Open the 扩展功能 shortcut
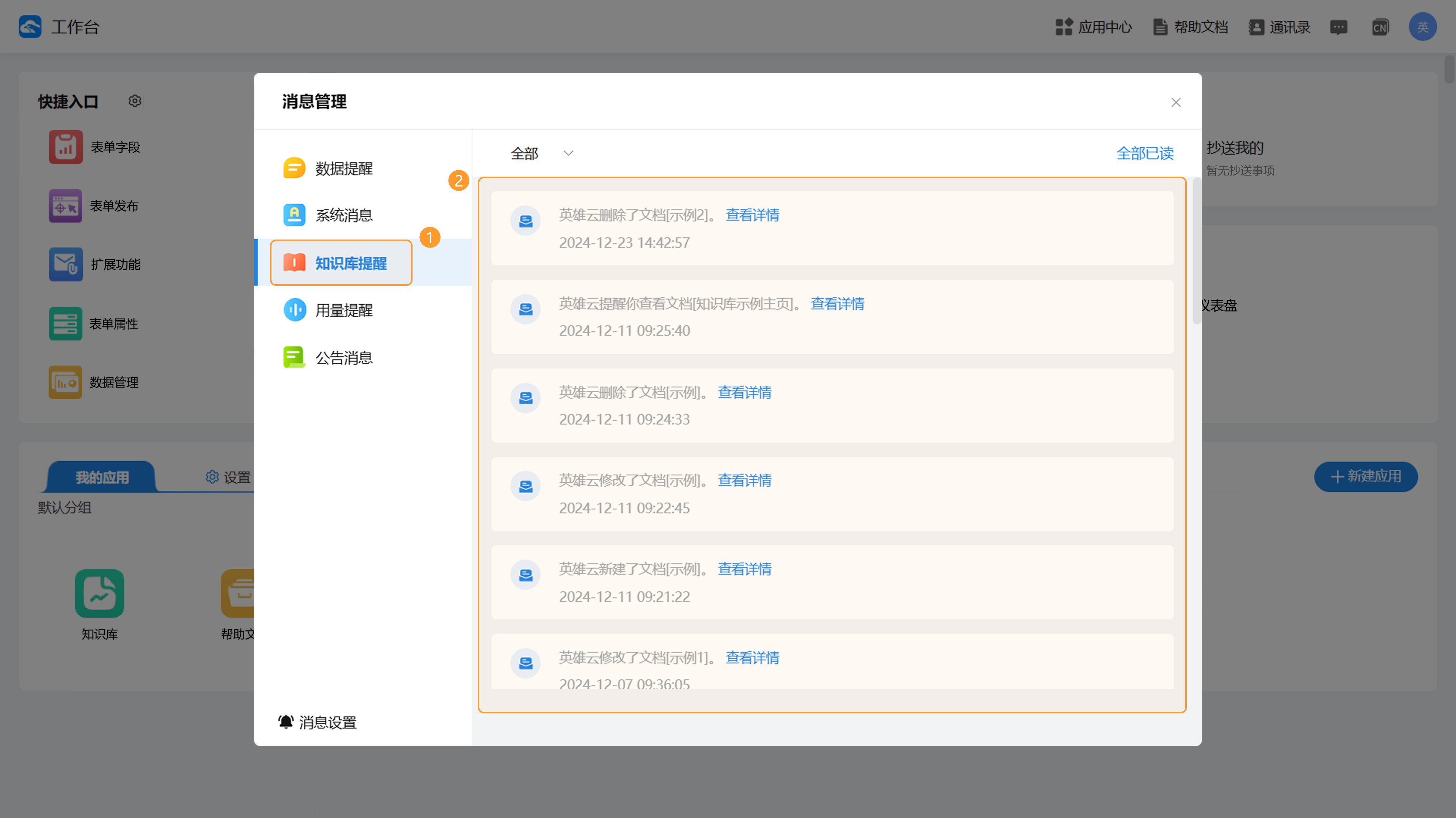 [x=94, y=264]
